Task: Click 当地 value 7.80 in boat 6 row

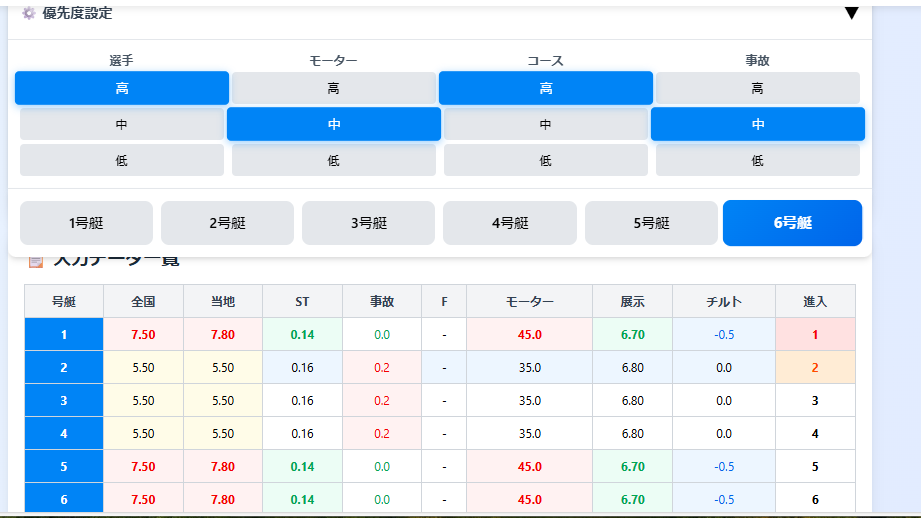Action: [x=223, y=499]
